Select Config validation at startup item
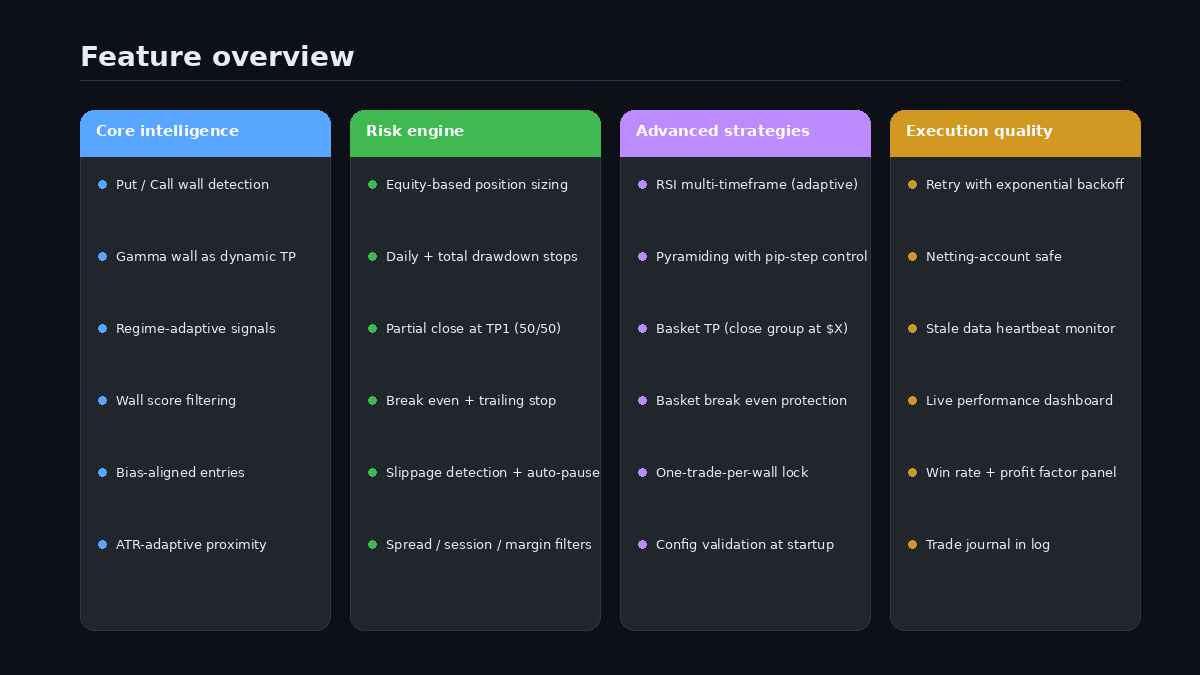 (x=744, y=545)
